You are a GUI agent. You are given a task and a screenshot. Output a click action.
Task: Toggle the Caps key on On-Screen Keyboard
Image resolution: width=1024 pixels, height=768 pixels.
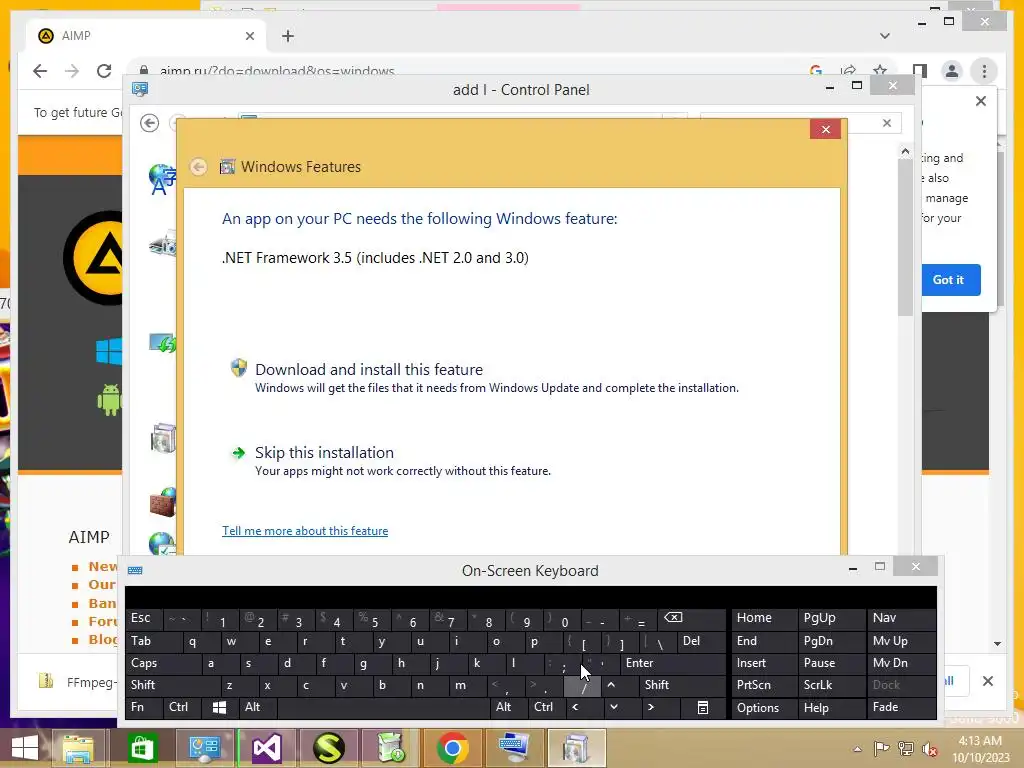[x=163, y=663]
